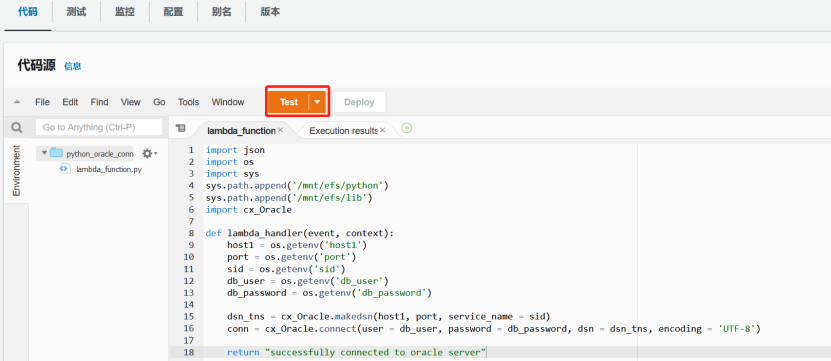The height and width of the screenshot is (361, 831).
Task: Click the green plus new tab icon
Action: 407,128
